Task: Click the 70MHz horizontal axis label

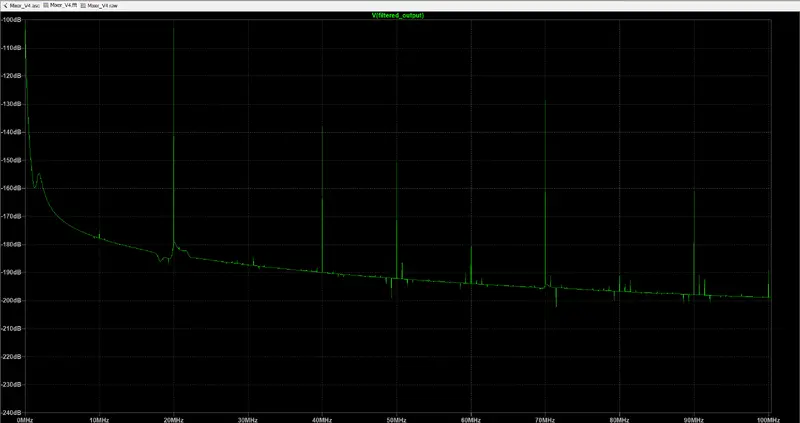Action: [x=545, y=420]
